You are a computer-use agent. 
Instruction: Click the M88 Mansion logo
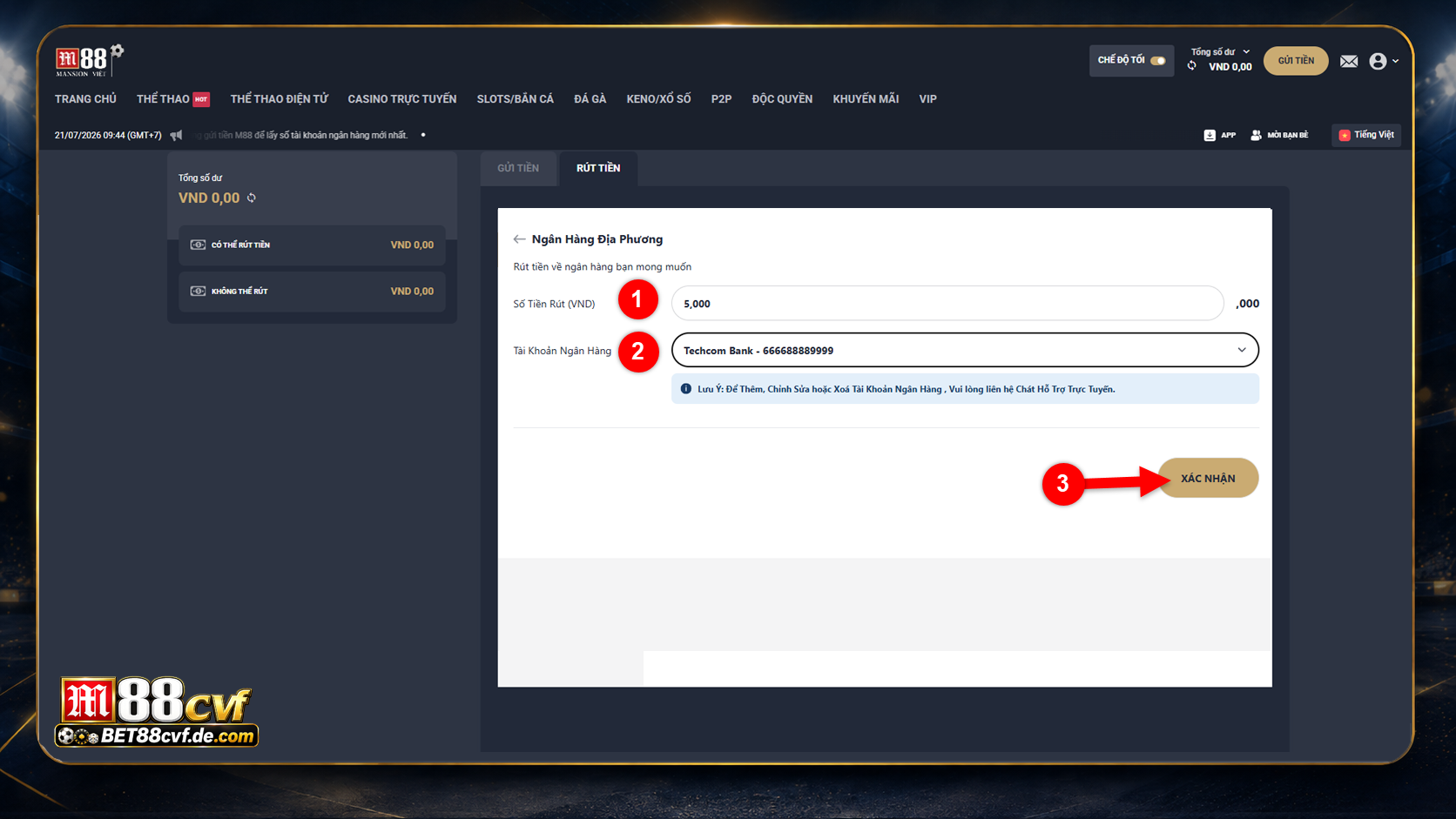[x=90, y=61]
